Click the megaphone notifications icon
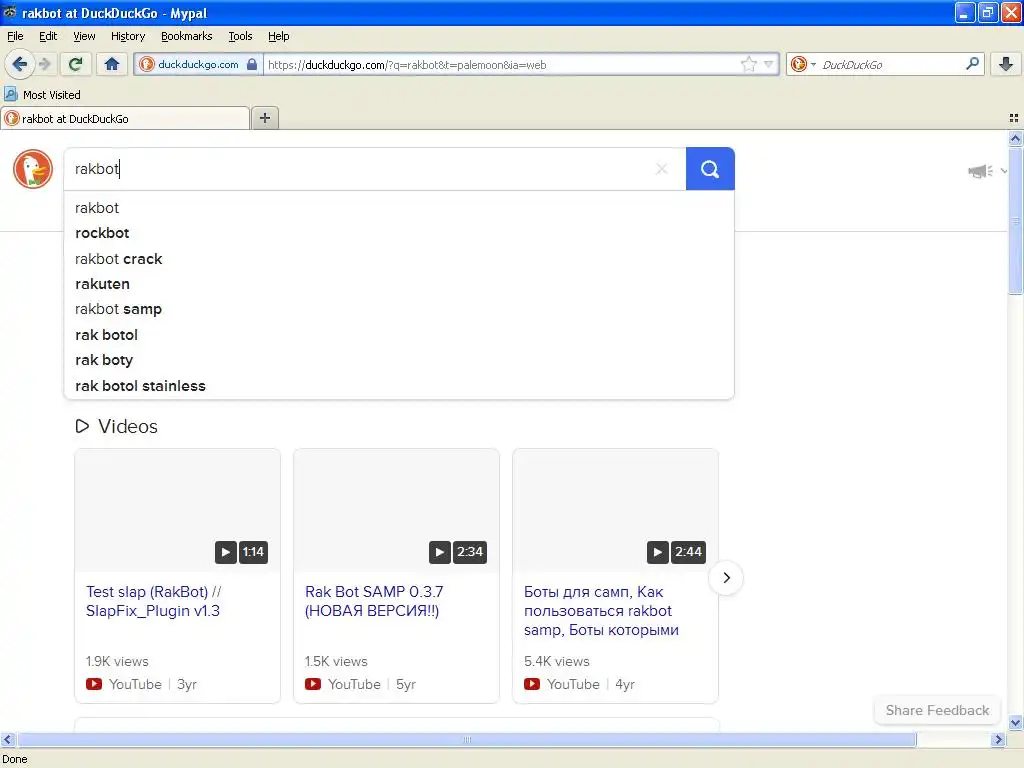Screen dimensions: 1024x768 point(980,171)
